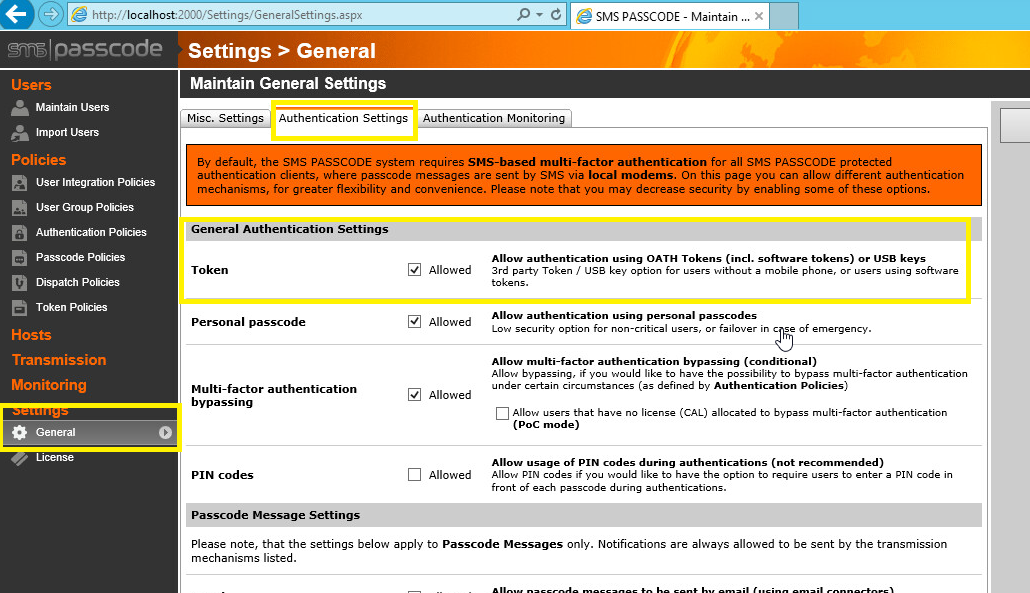Open Passcode Policies

[80, 257]
